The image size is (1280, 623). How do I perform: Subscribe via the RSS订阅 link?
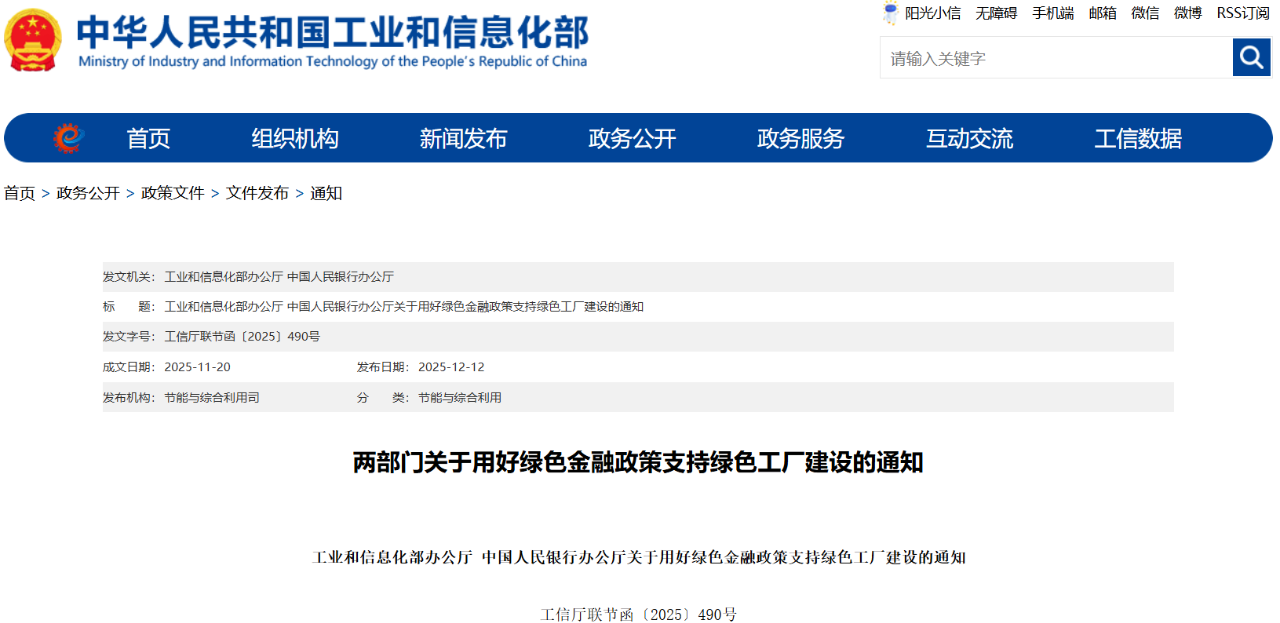tap(1242, 13)
